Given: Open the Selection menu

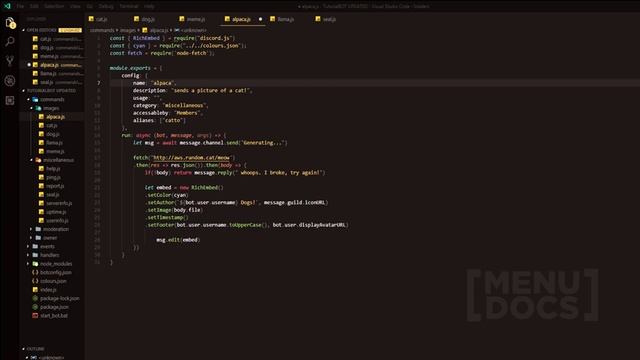Looking at the screenshot, I should (x=54, y=6).
